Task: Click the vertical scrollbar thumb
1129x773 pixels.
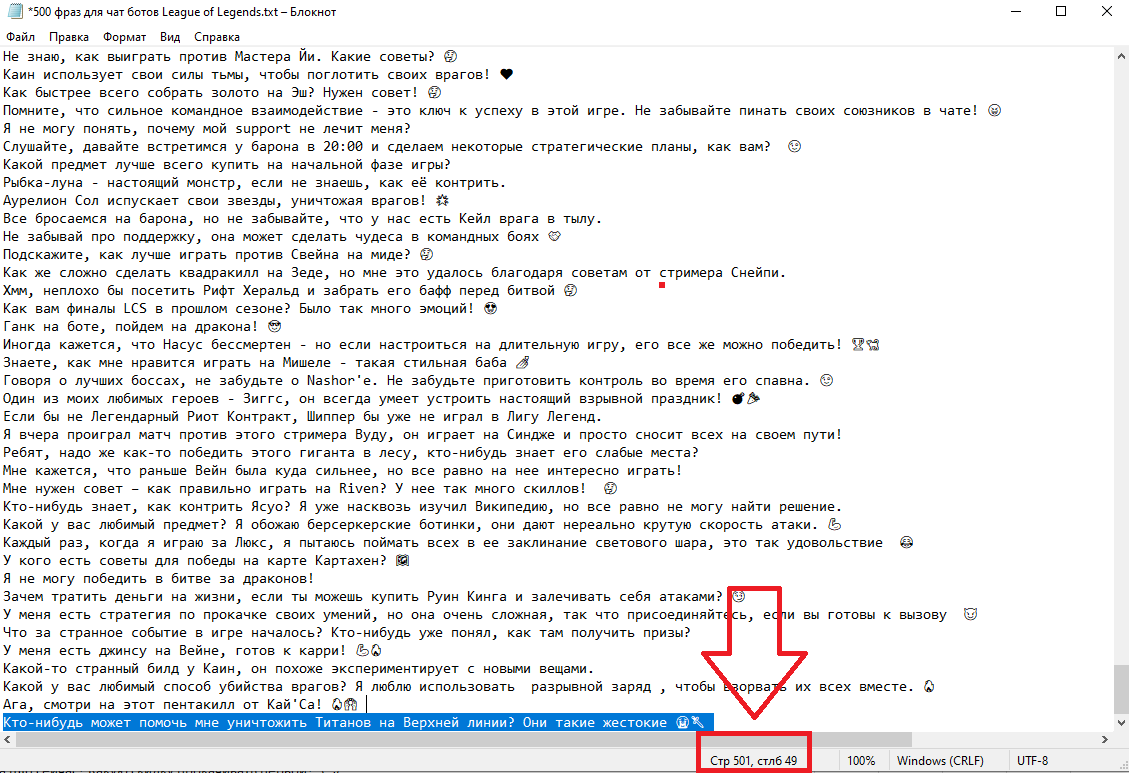Action: pos(1120,690)
